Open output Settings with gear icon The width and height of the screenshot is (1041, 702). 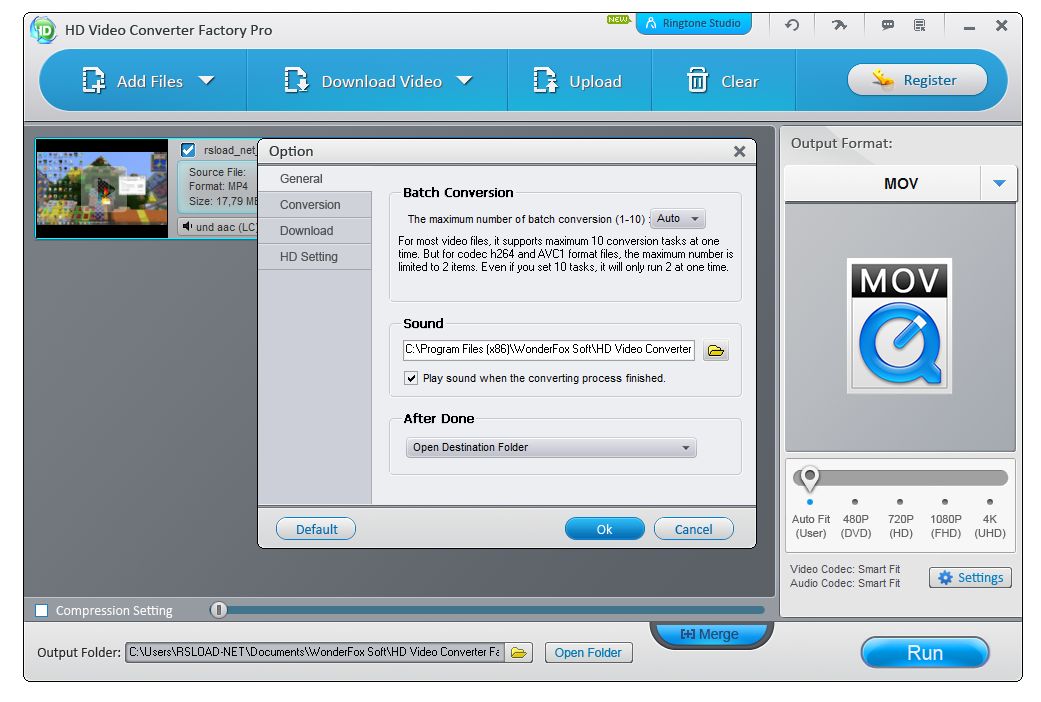click(x=970, y=578)
